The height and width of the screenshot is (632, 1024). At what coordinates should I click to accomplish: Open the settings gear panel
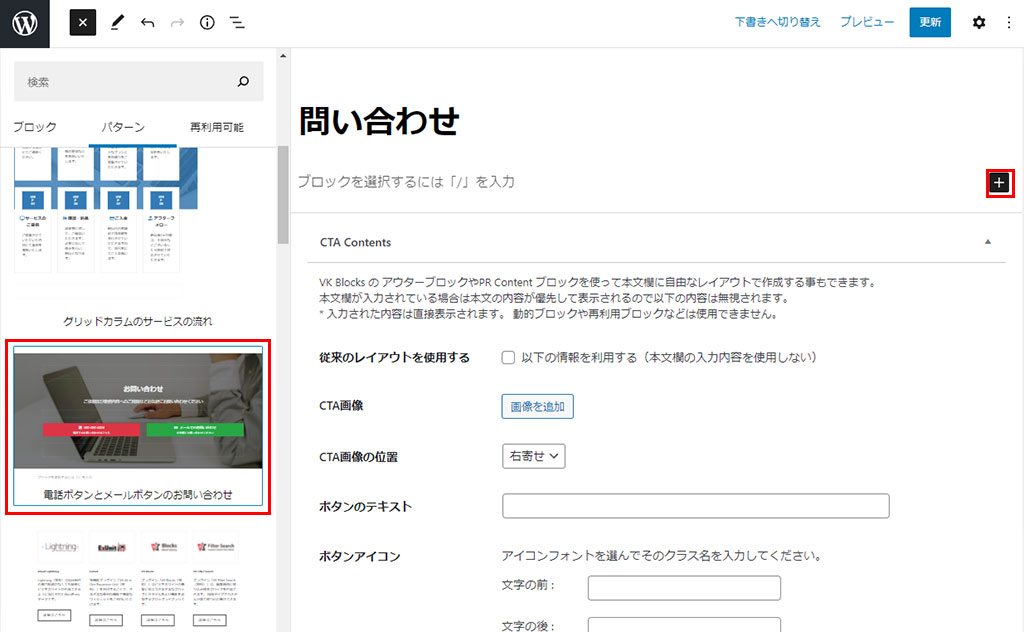[x=979, y=23]
